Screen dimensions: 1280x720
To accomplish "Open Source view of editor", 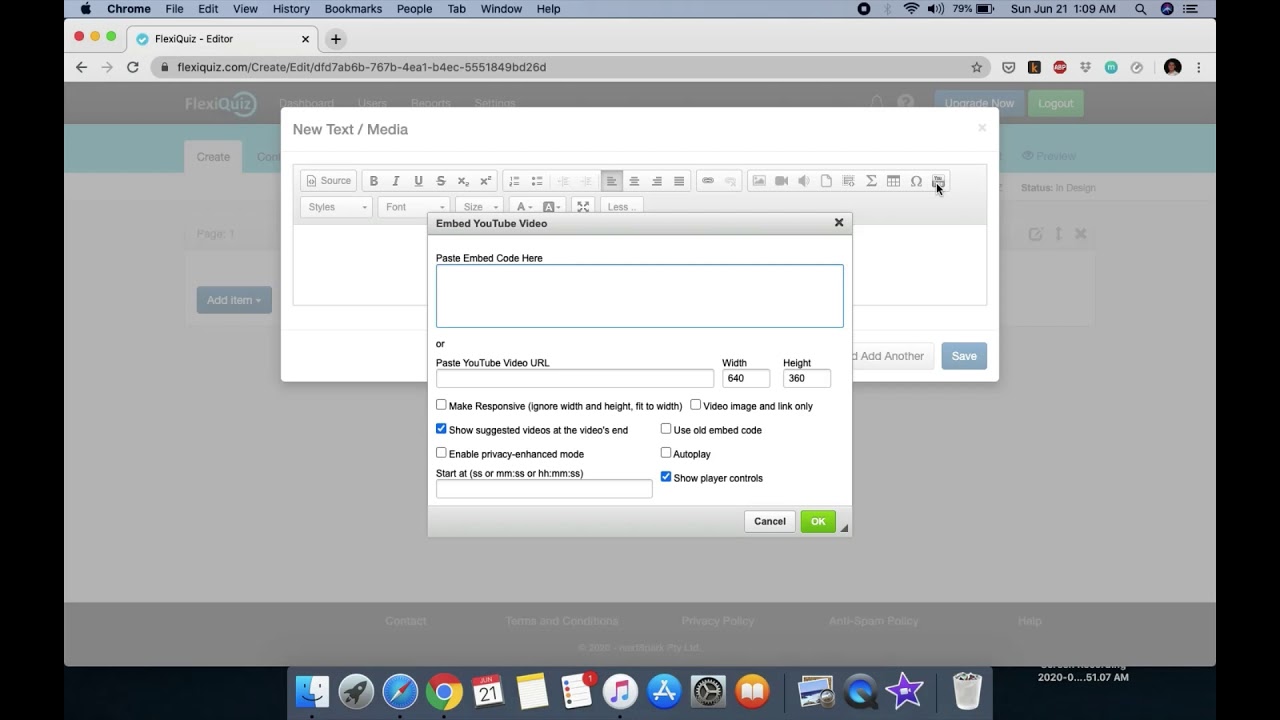I will tap(329, 181).
